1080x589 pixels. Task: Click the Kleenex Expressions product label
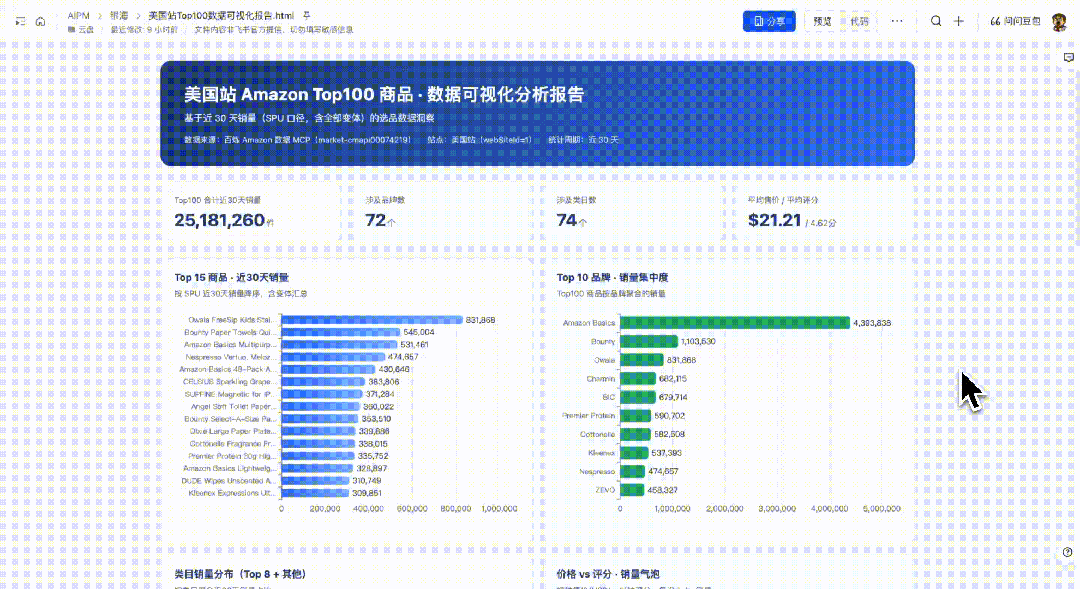232,493
